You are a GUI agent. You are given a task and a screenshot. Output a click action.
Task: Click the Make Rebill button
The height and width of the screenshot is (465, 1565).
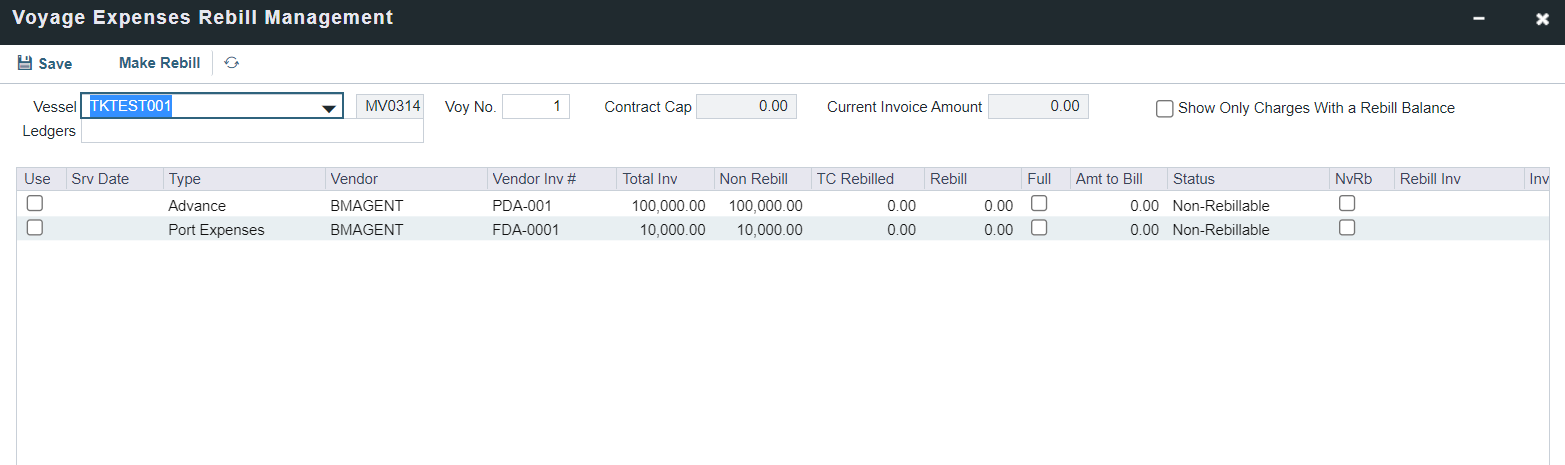159,63
